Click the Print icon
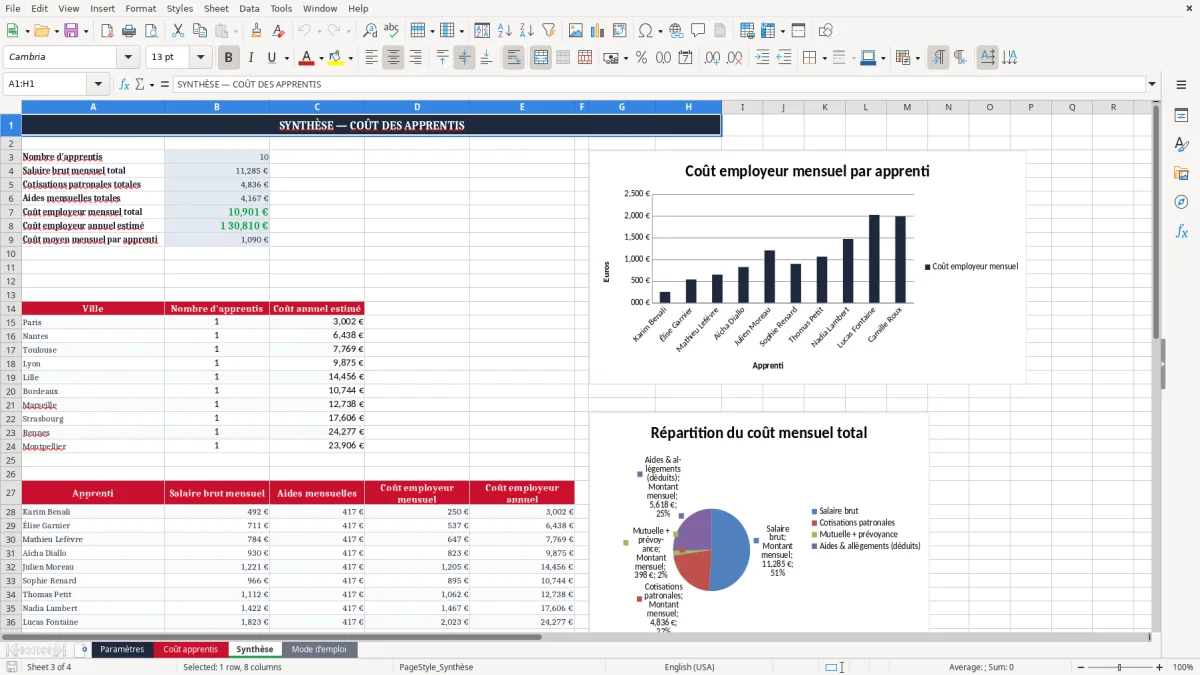 tap(129, 31)
